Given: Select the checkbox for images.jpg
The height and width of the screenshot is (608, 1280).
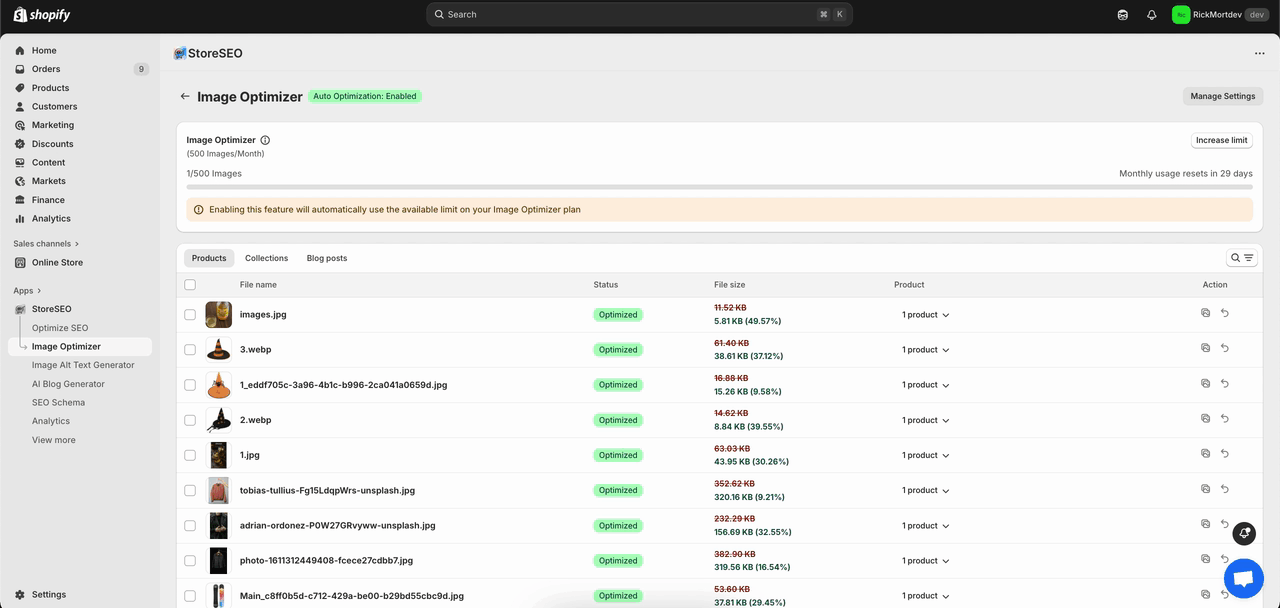Looking at the screenshot, I should click(x=190, y=314).
